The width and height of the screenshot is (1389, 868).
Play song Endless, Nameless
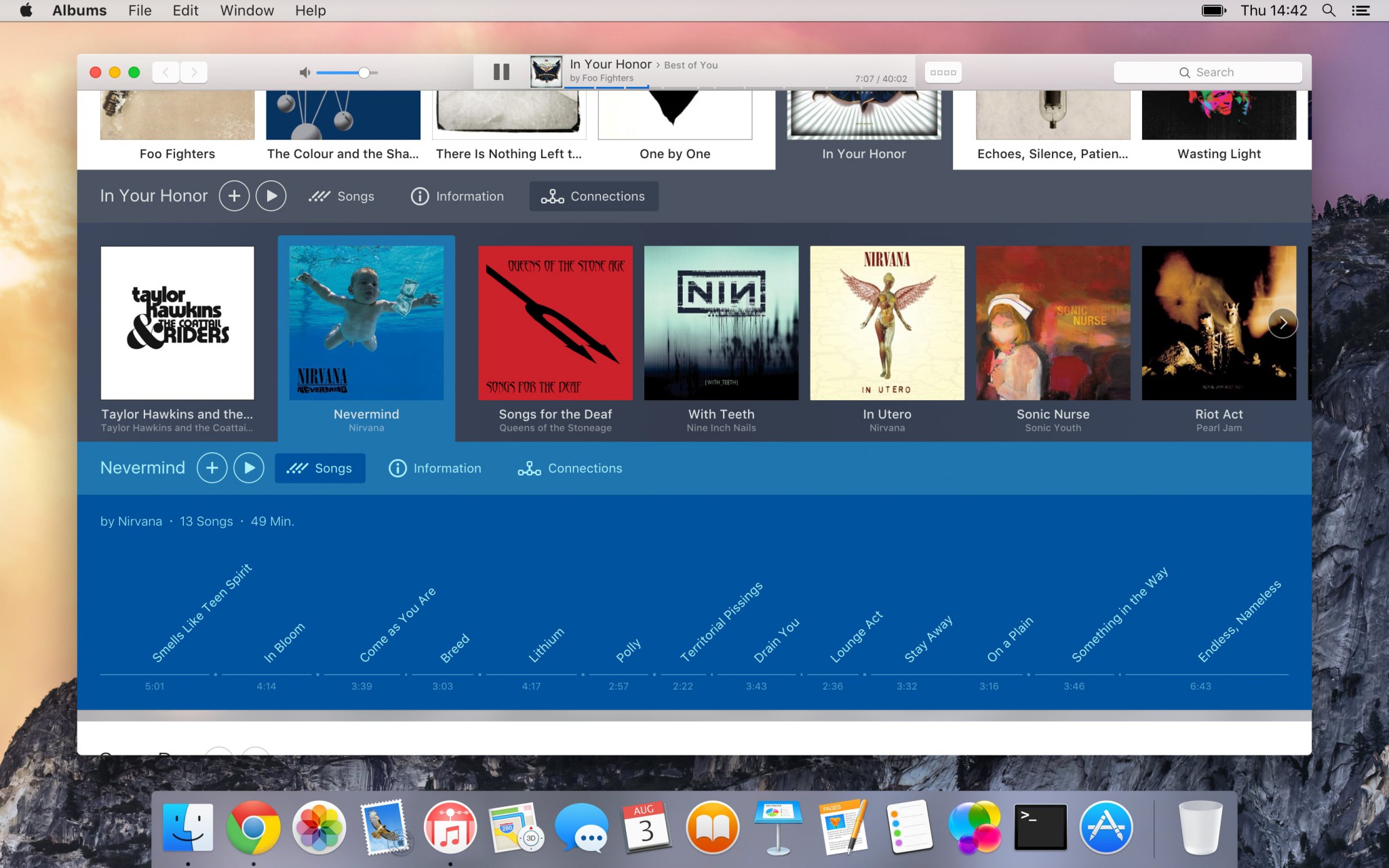pyautogui.click(x=1239, y=621)
